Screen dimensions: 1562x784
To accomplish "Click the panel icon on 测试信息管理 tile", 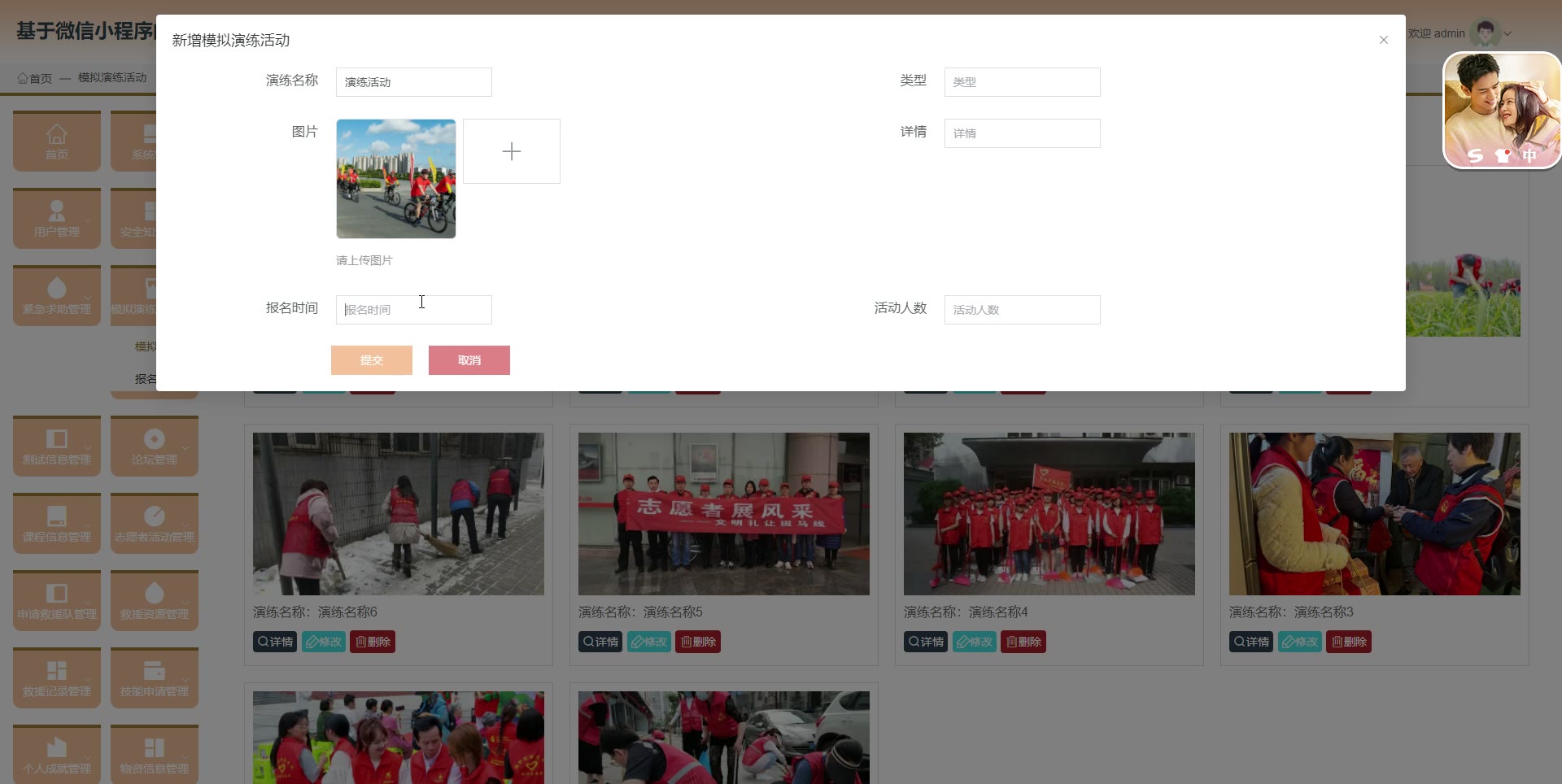I will 56,438.
